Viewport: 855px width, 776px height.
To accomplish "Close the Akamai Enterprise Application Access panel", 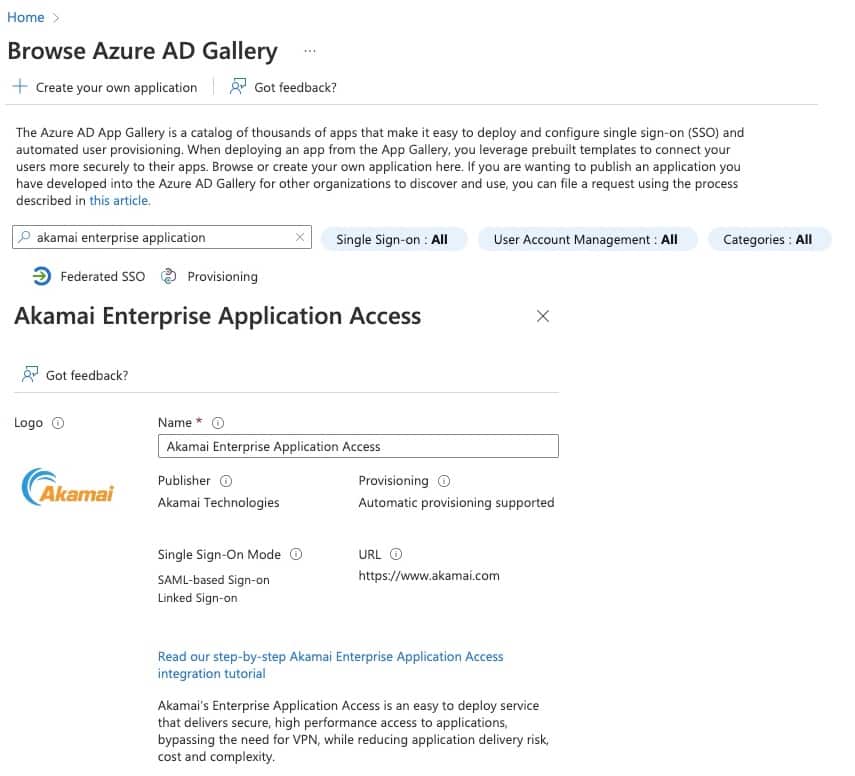I will tap(543, 316).
